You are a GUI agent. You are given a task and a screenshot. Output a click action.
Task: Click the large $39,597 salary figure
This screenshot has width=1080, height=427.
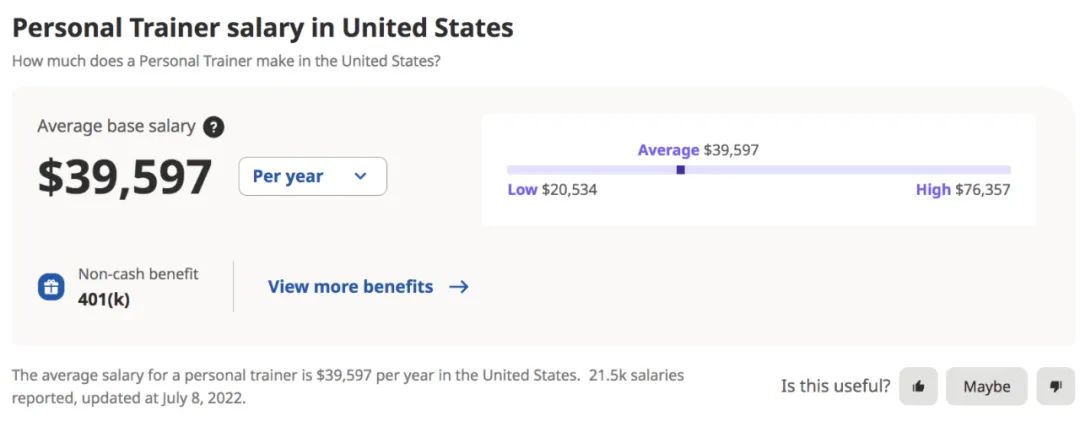pyautogui.click(x=125, y=177)
